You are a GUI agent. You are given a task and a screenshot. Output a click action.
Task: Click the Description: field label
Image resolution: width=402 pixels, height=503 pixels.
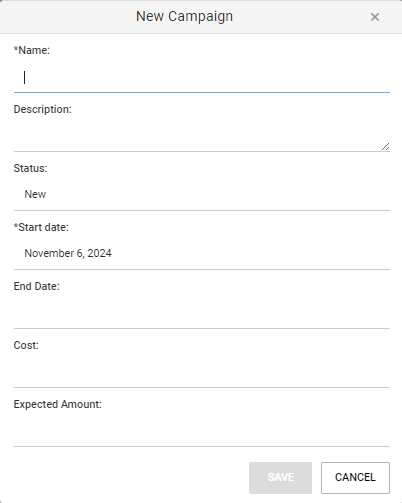coord(43,109)
